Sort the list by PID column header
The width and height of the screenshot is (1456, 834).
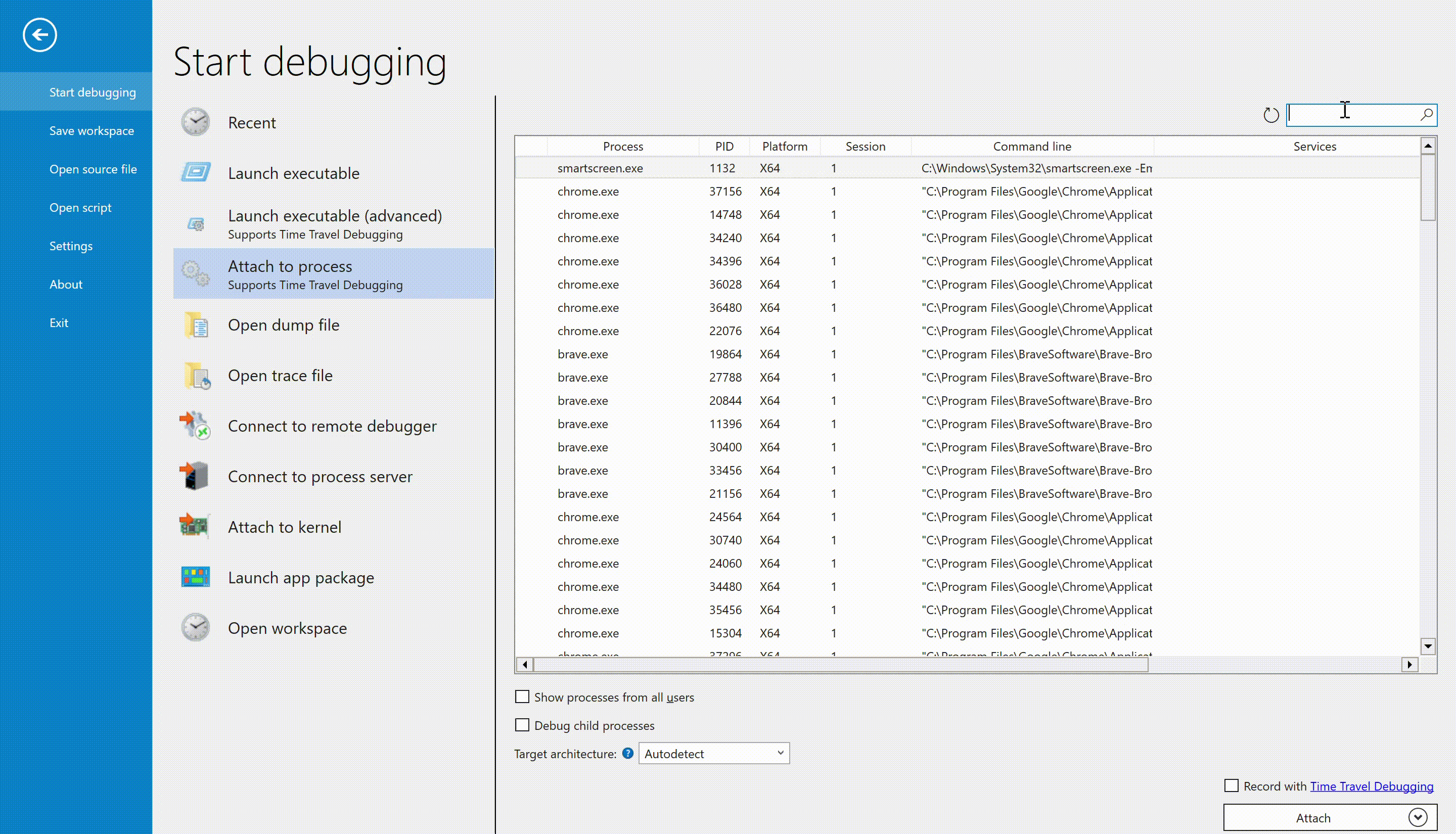[x=723, y=147]
